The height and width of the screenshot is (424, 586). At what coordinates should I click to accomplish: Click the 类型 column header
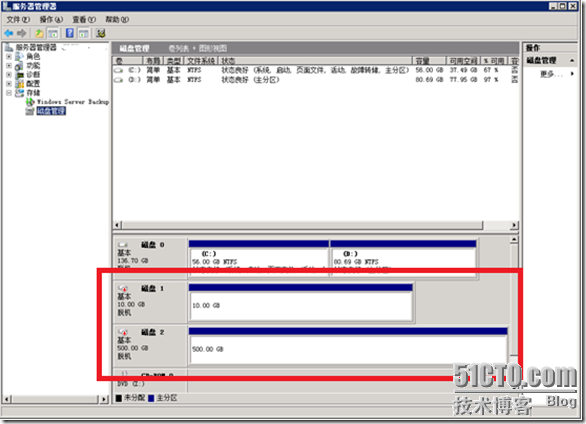click(173, 61)
